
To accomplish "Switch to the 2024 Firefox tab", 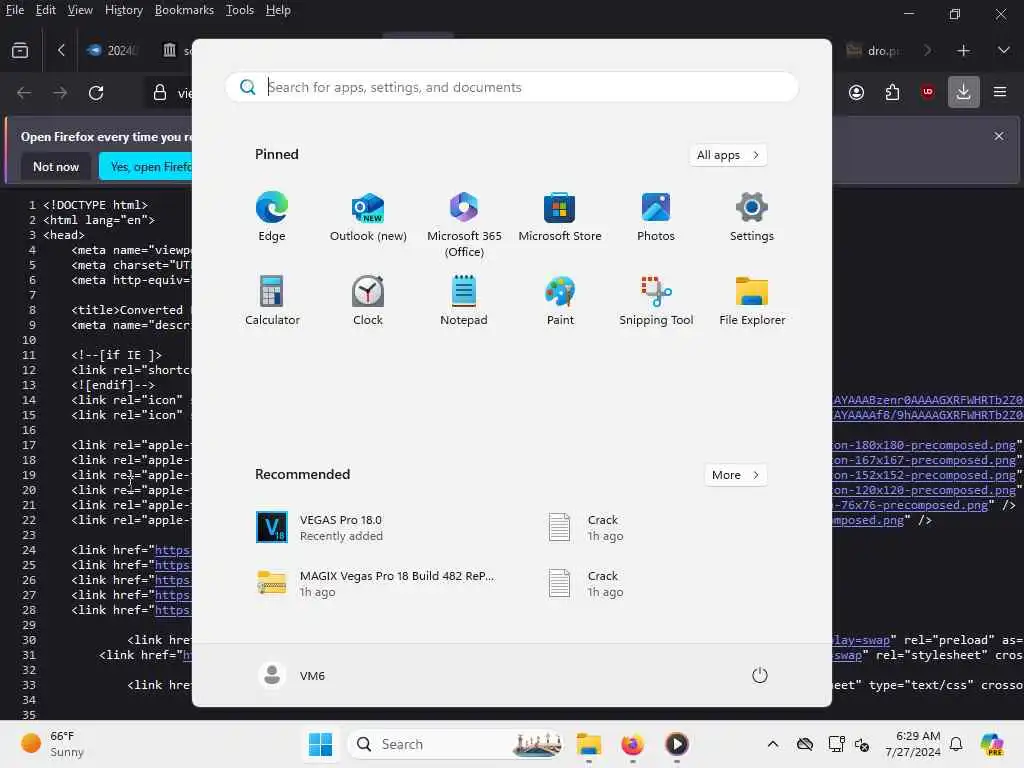I will [x=114, y=50].
